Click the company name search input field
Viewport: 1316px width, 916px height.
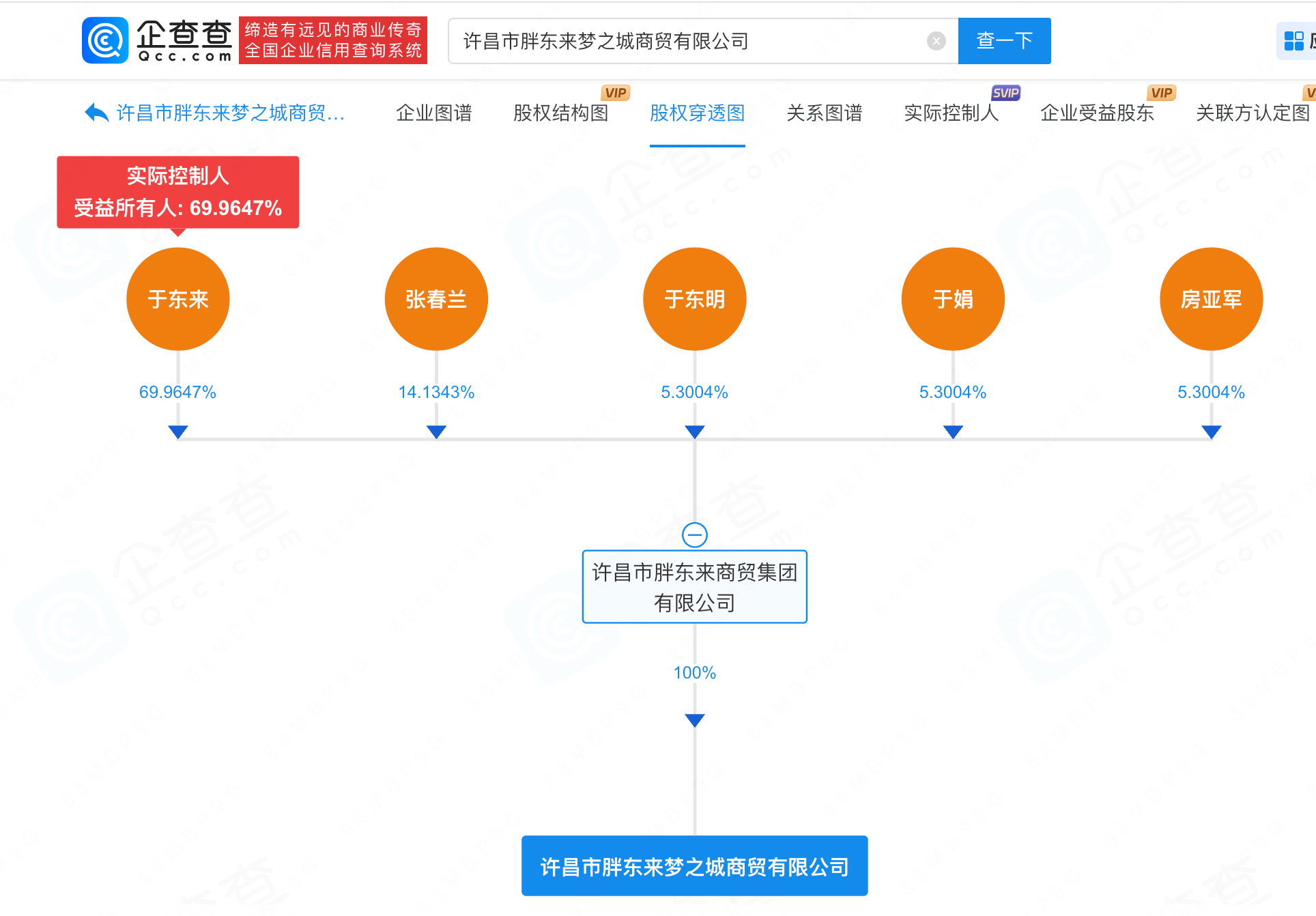tap(689, 41)
